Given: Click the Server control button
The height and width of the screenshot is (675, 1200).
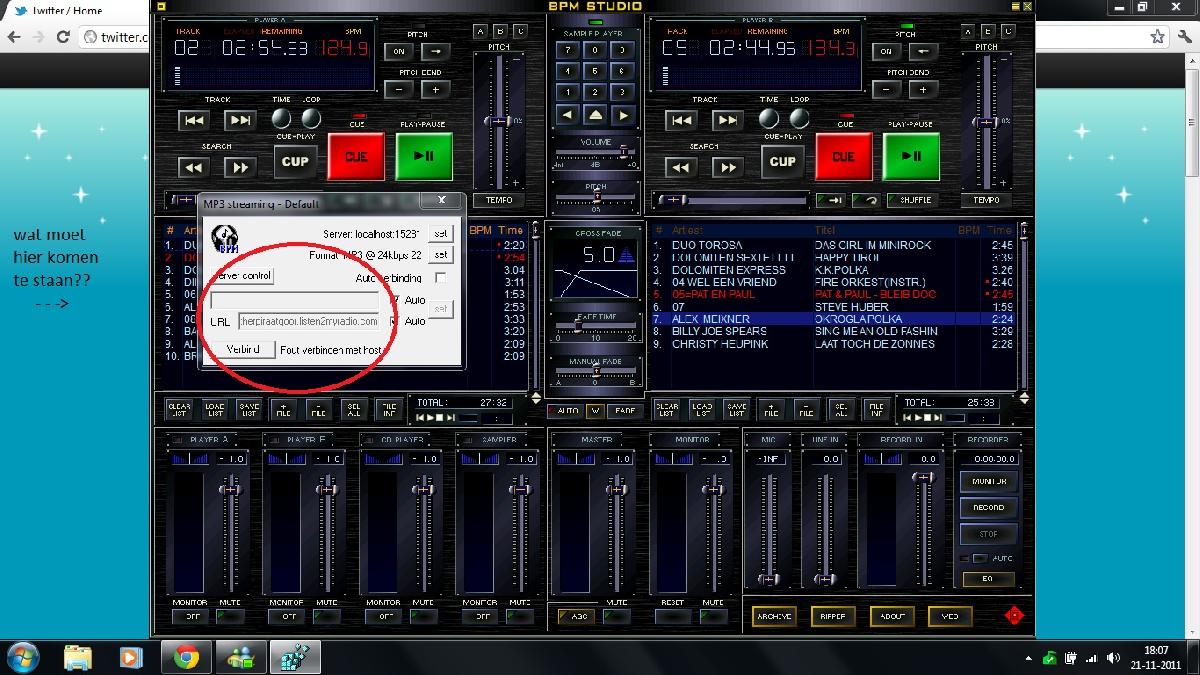Looking at the screenshot, I should [x=243, y=275].
